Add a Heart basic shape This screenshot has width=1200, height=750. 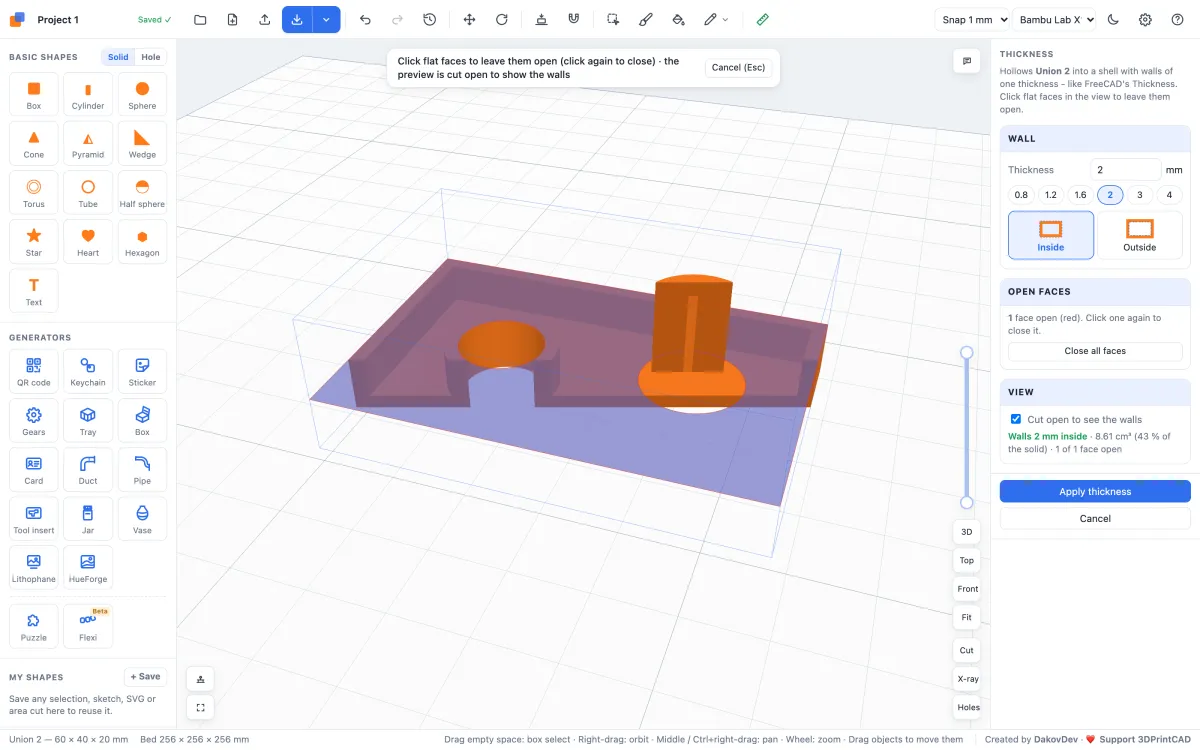(x=88, y=243)
